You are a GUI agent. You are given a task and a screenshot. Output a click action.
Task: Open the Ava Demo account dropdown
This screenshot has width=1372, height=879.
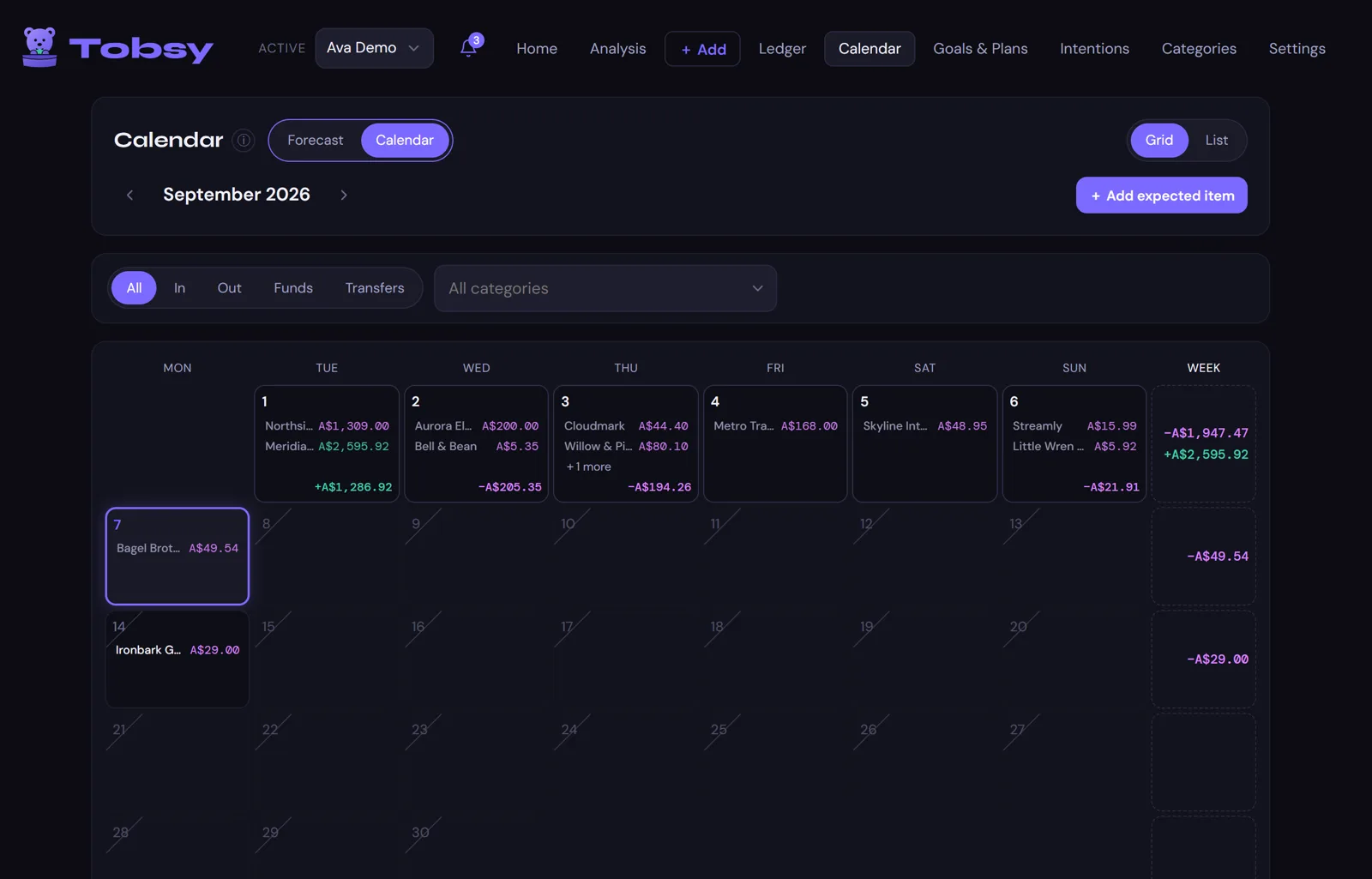click(x=374, y=48)
